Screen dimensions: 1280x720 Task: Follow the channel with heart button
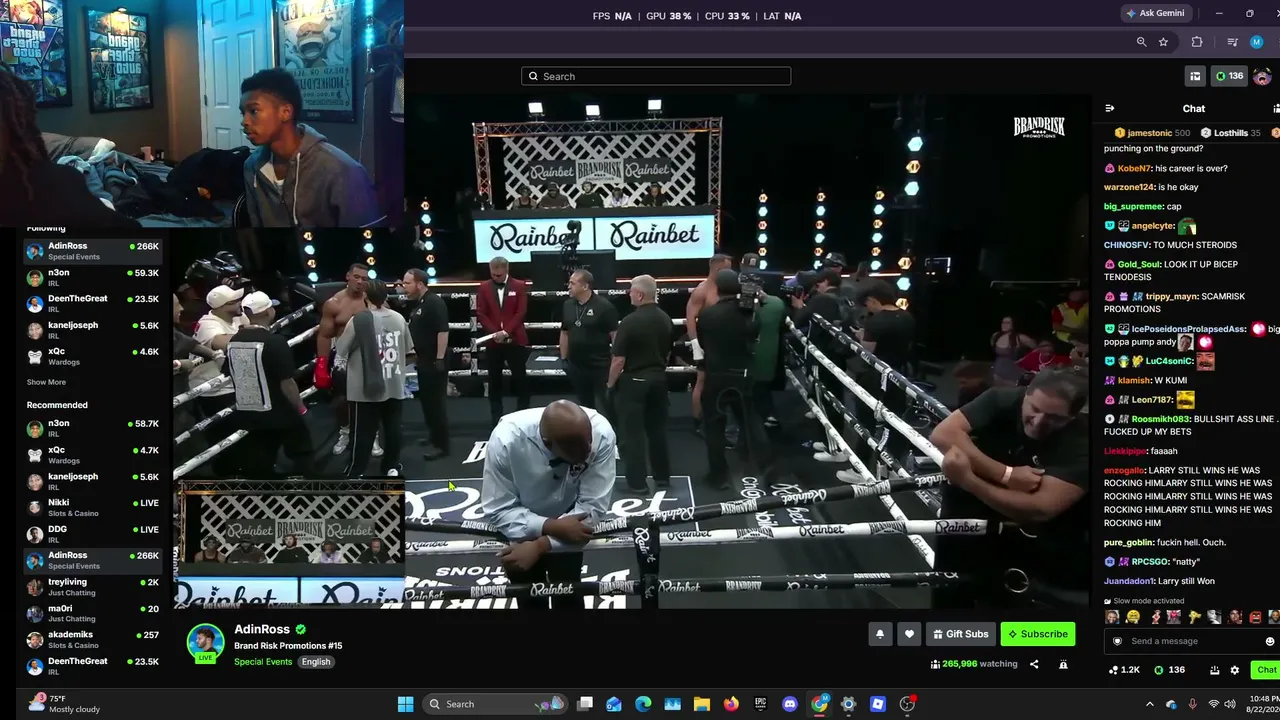[x=909, y=634]
